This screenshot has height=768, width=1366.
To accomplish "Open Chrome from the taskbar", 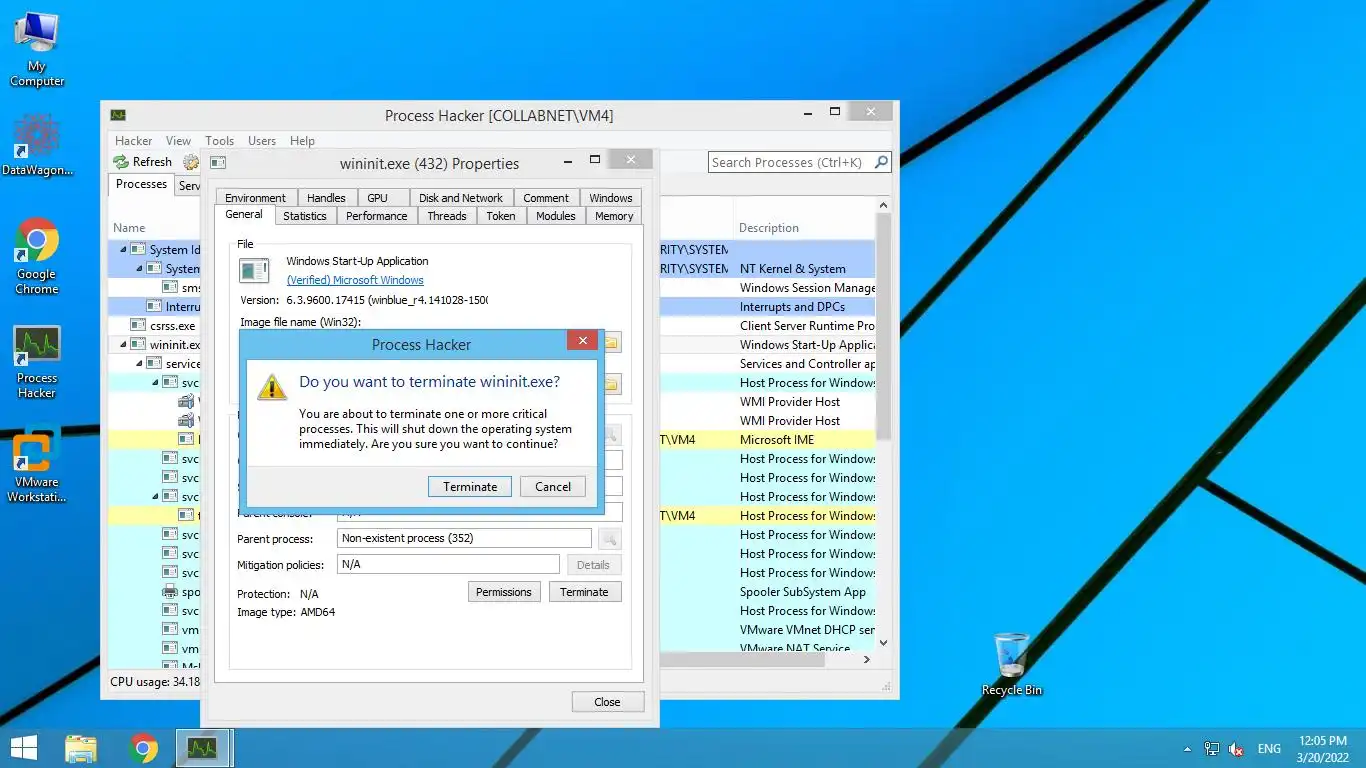I will pyautogui.click(x=144, y=748).
